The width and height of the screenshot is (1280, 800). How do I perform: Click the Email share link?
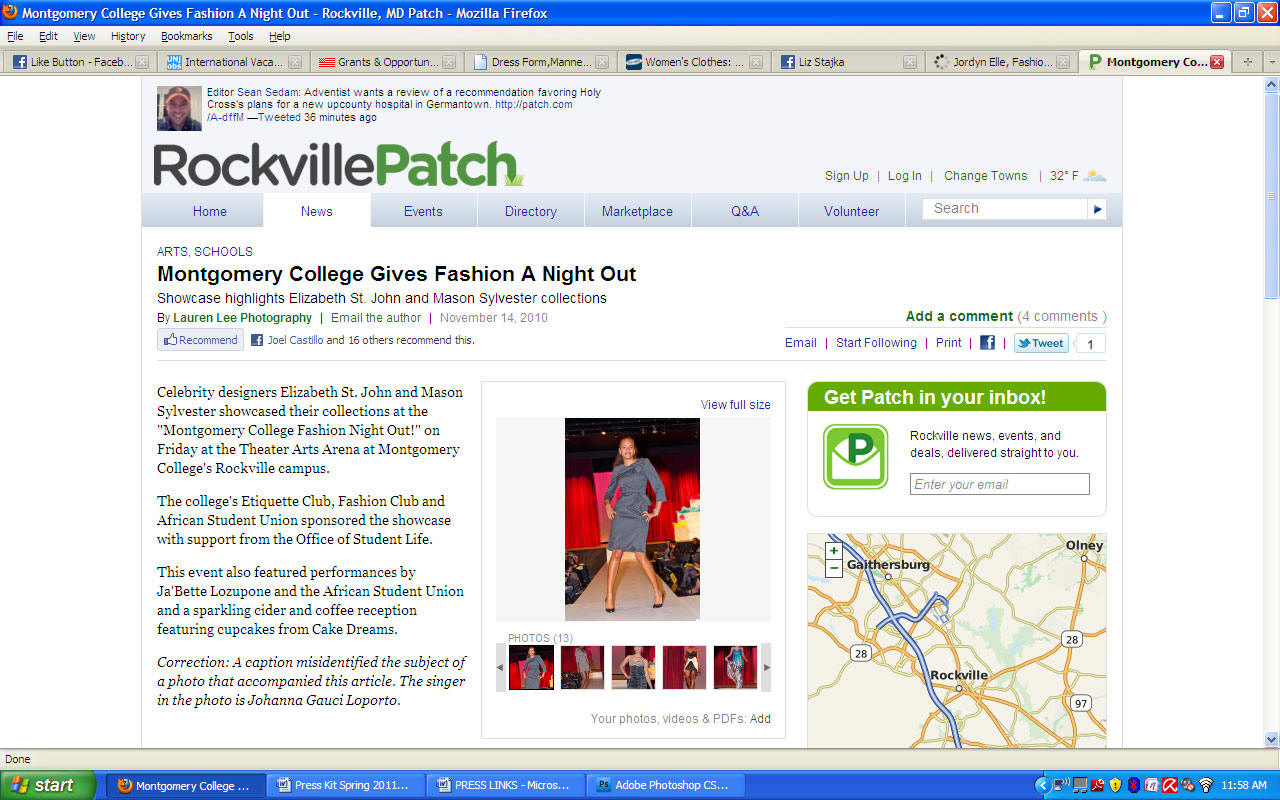[801, 343]
